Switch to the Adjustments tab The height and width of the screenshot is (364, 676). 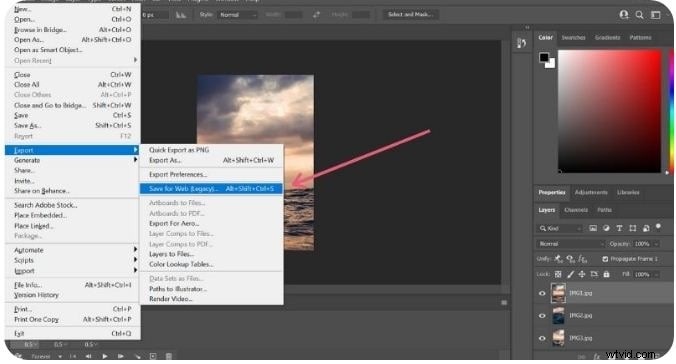point(591,192)
